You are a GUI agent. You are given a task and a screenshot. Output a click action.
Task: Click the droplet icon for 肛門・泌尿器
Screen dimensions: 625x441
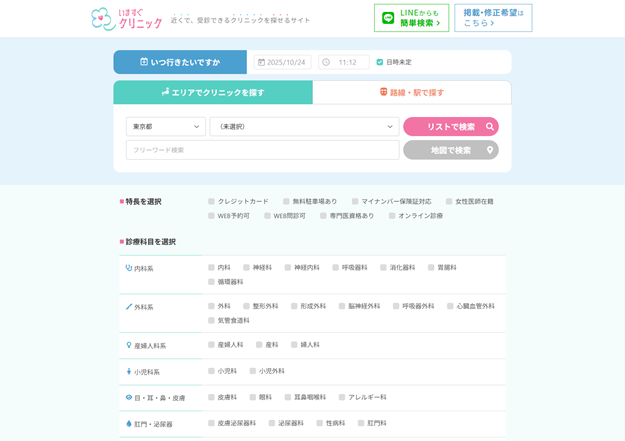click(x=128, y=424)
